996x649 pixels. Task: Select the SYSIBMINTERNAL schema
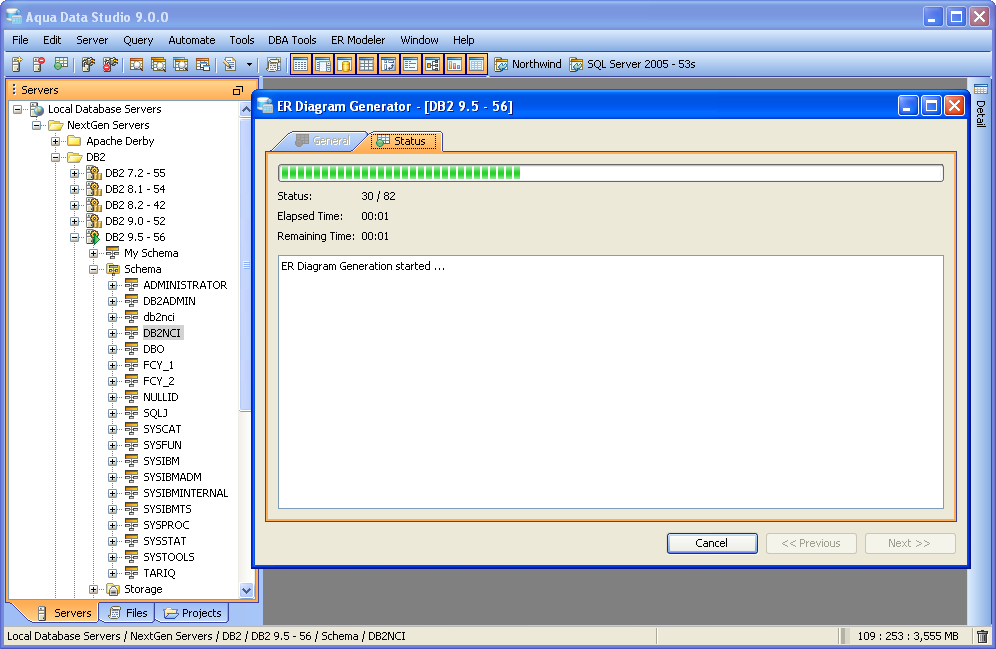point(185,493)
